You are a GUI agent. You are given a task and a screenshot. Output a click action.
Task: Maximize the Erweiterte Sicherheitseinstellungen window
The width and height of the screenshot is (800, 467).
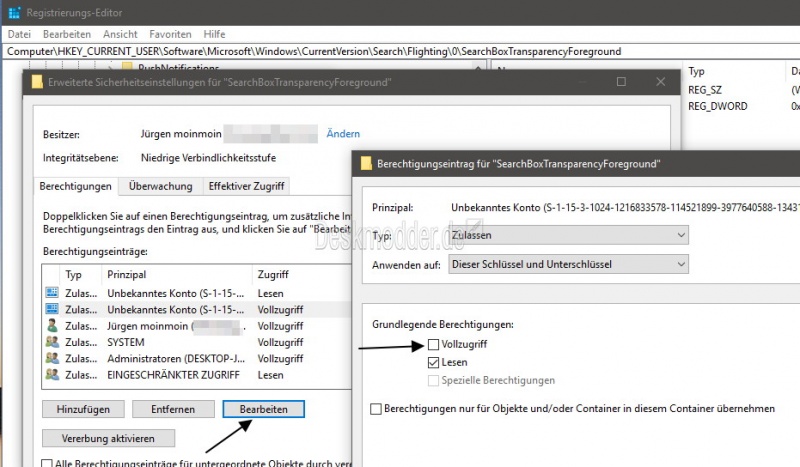point(621,82)
